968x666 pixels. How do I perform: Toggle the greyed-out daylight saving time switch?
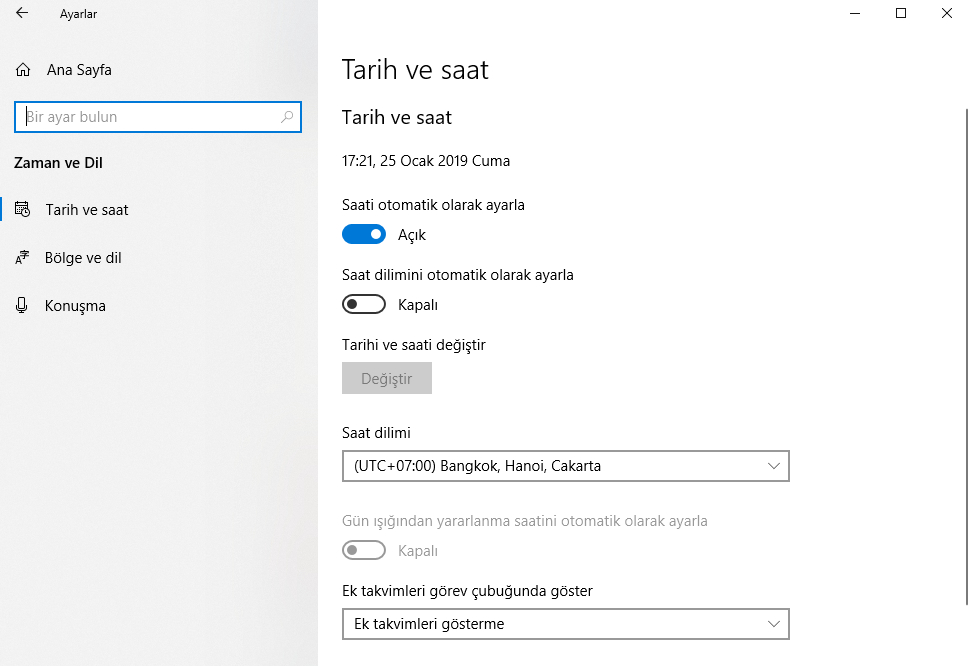(x=364, y=550)
